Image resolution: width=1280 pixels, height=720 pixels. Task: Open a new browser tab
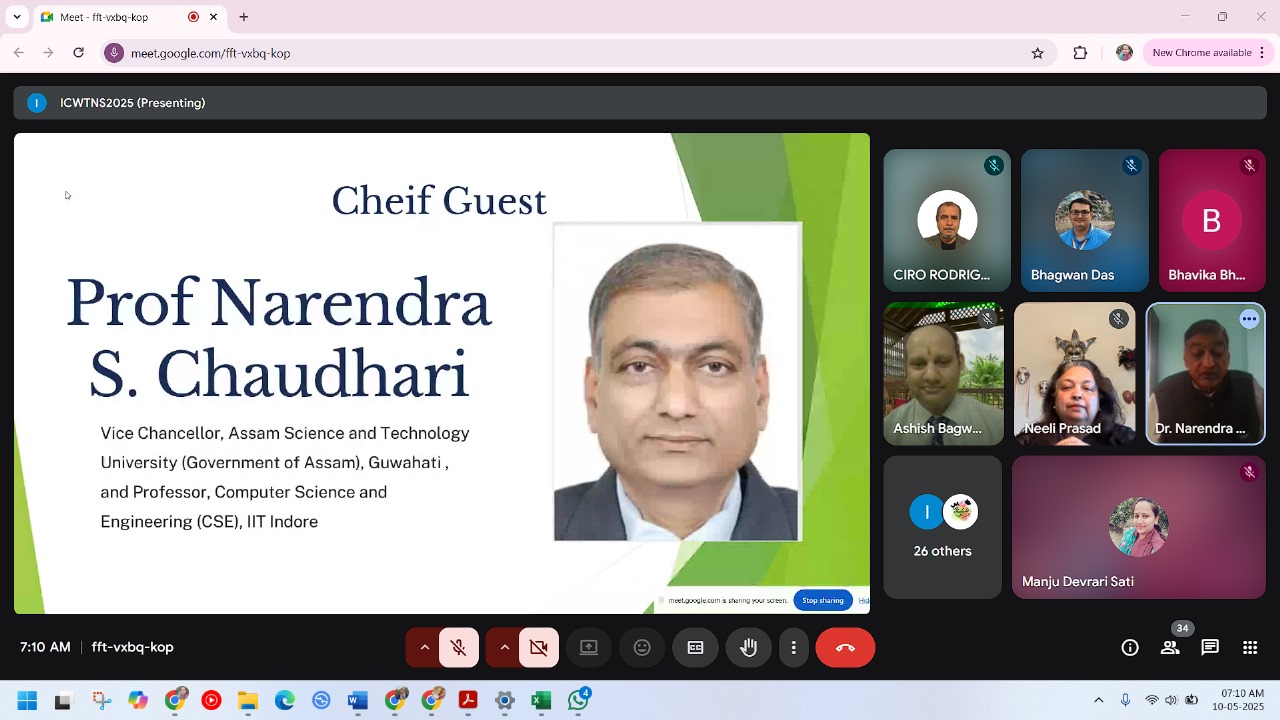pyautogui.click(x=243, y=17)
